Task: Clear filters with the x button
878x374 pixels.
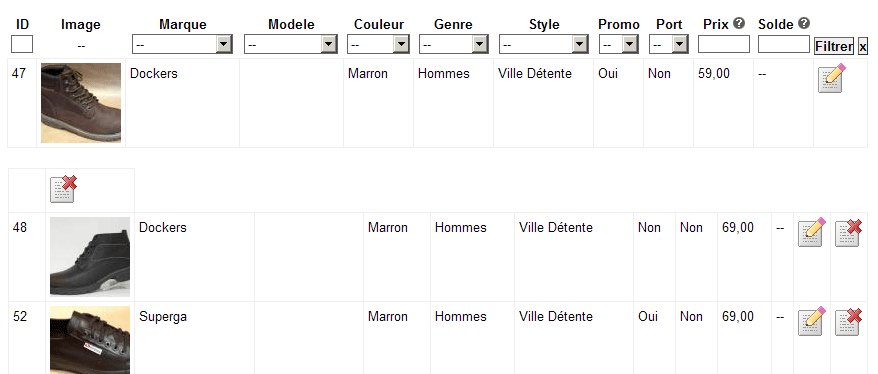Action: tap(863, 46)
